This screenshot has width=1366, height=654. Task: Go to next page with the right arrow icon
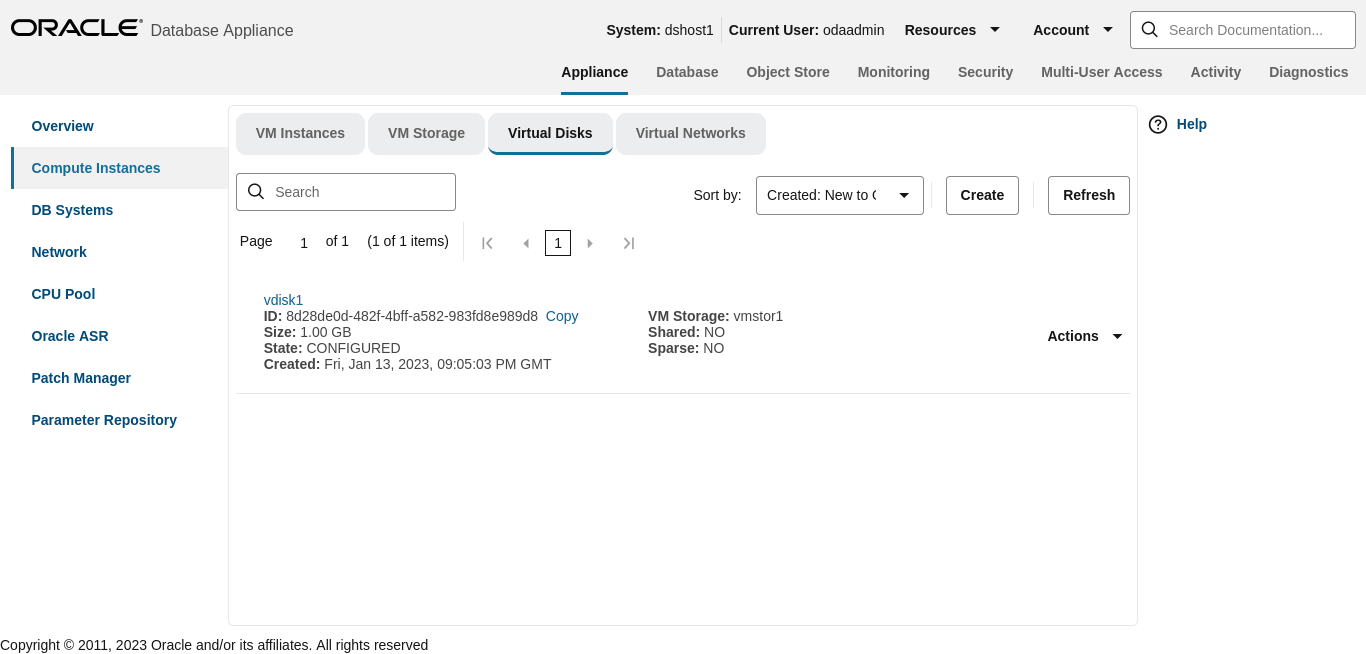point(590,242)
